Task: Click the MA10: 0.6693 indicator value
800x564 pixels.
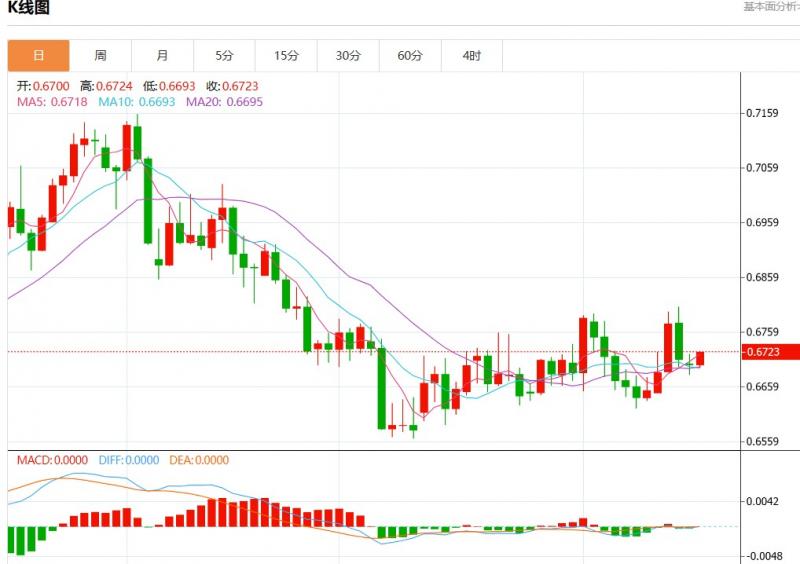Action: click(137, 102)
